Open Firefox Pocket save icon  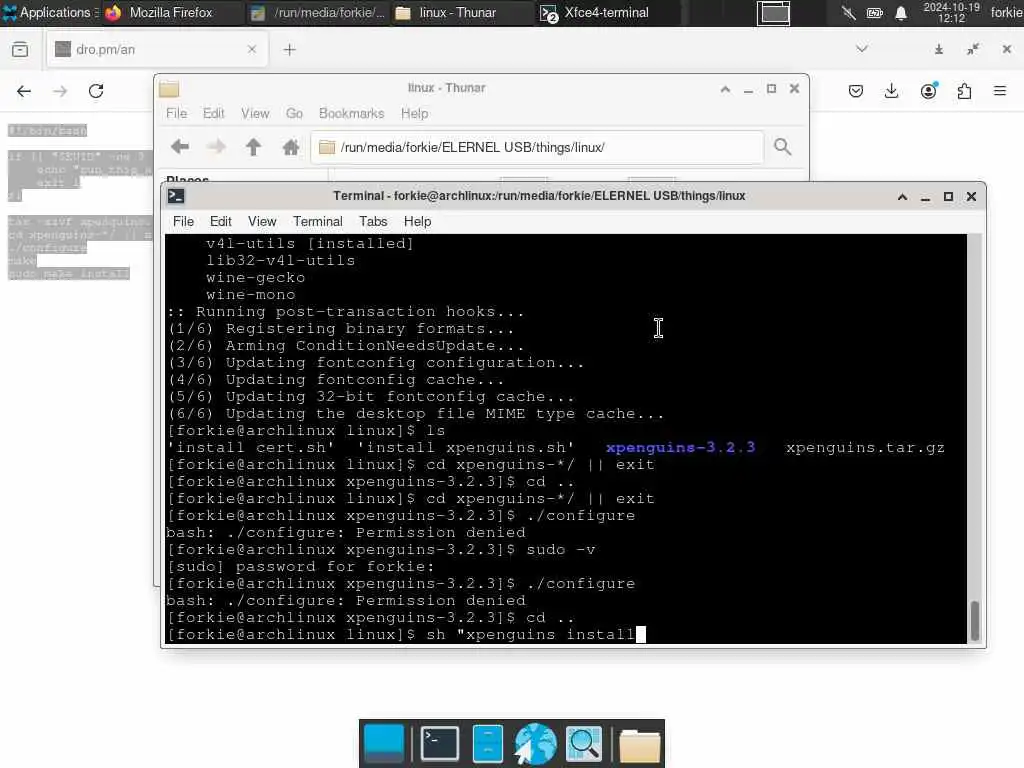point(856,91)
